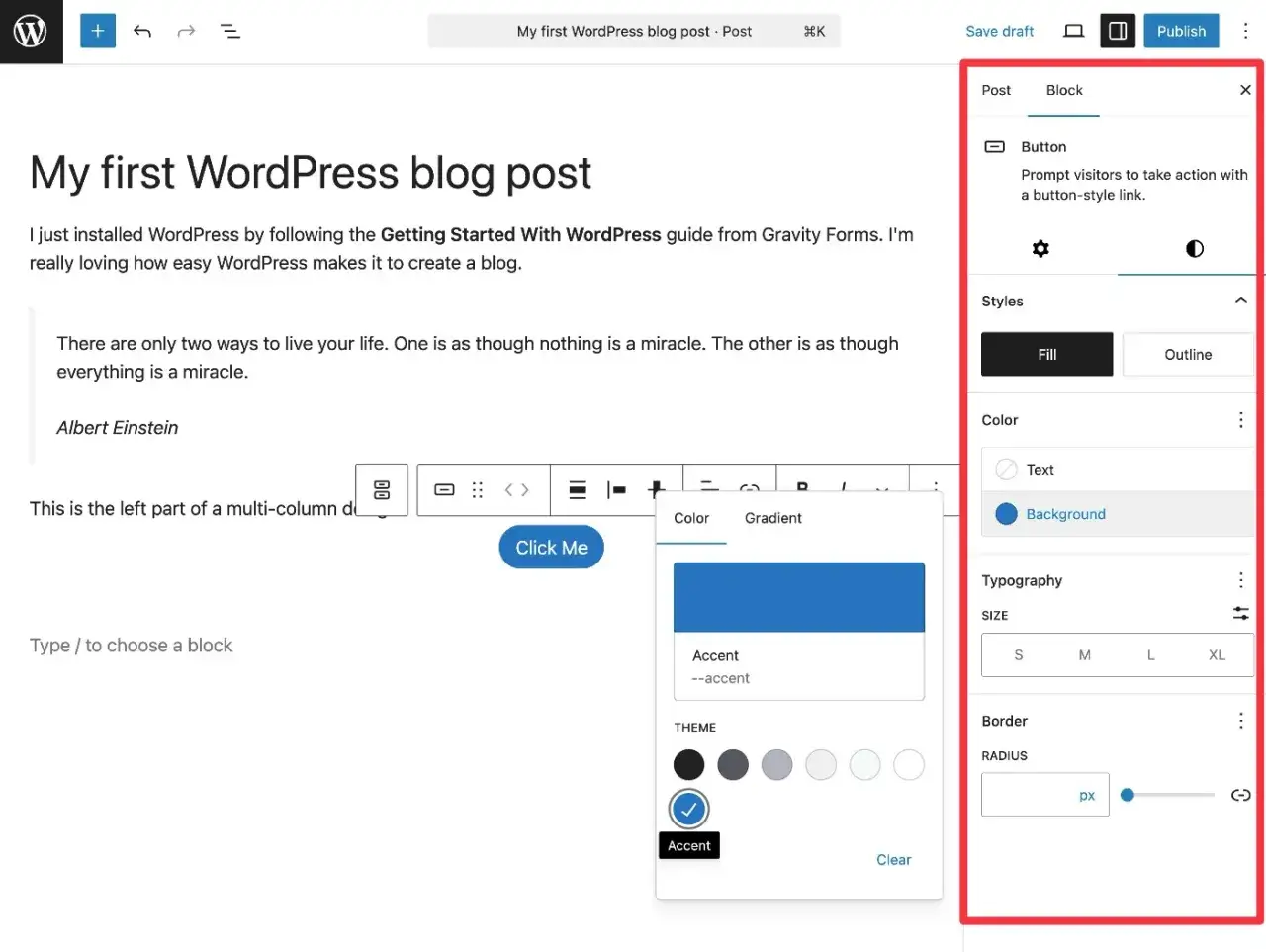Switch to the Color tab in popover
Viewport: 1266px width, 952px height.
click(691, 518)
